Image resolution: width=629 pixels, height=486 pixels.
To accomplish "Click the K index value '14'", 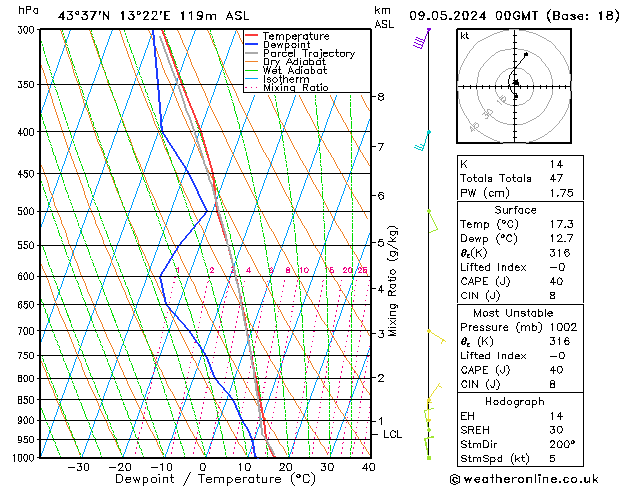I will pyautogui.click(x=556, y=164).
